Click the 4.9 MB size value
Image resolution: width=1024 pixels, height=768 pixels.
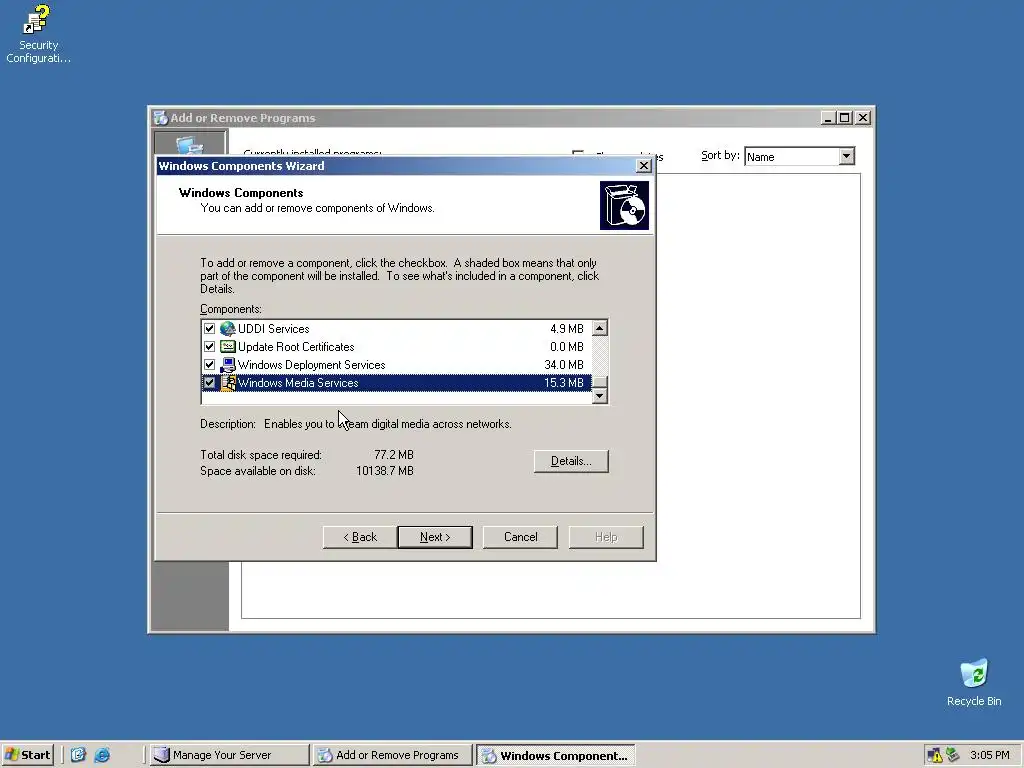point(566,328)
